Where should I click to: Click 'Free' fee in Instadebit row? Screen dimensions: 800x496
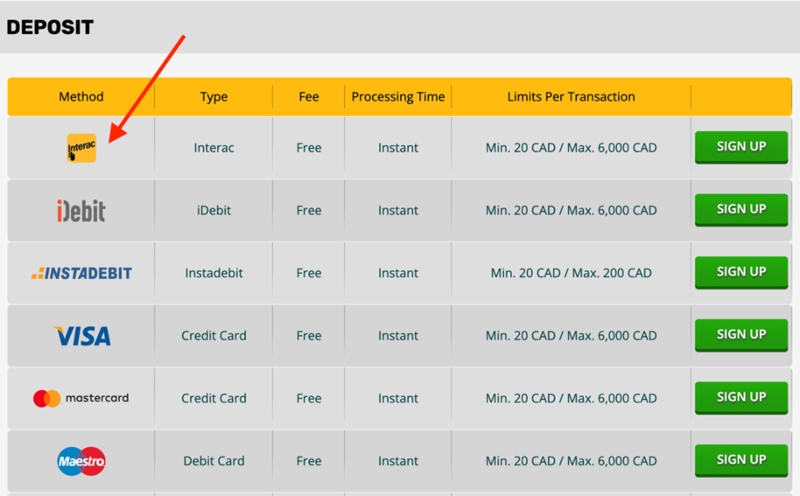[x=309, y=273]
